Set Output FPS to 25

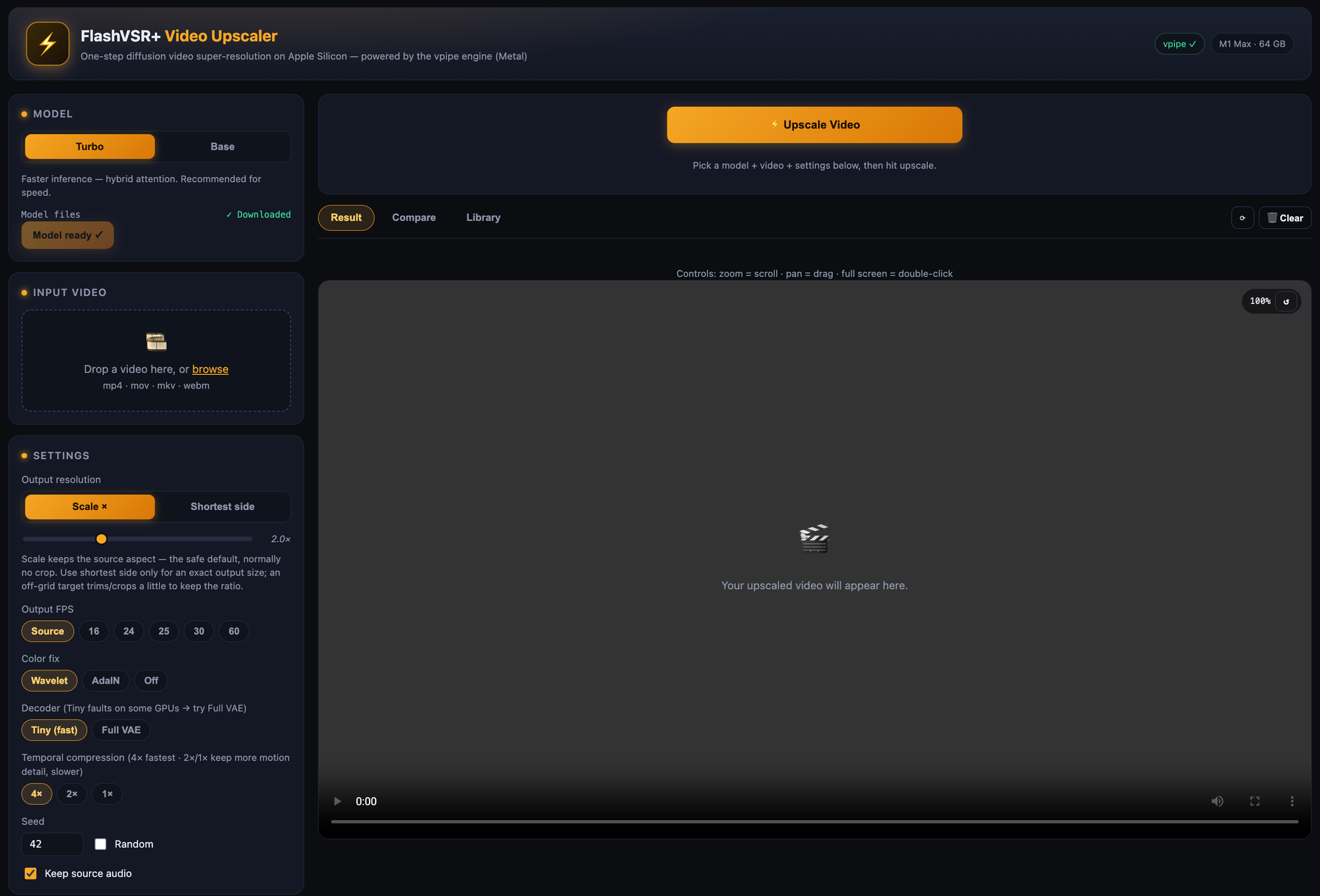(164, 631)
